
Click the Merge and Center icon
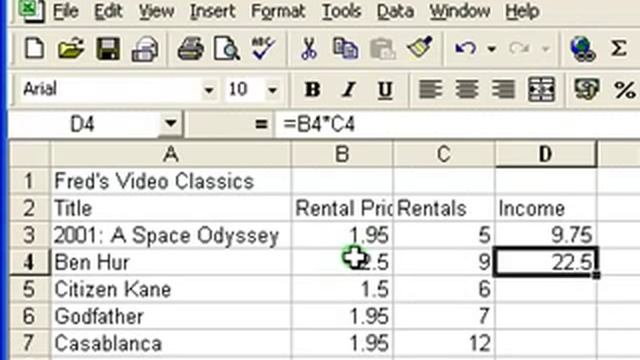point(541,89)
